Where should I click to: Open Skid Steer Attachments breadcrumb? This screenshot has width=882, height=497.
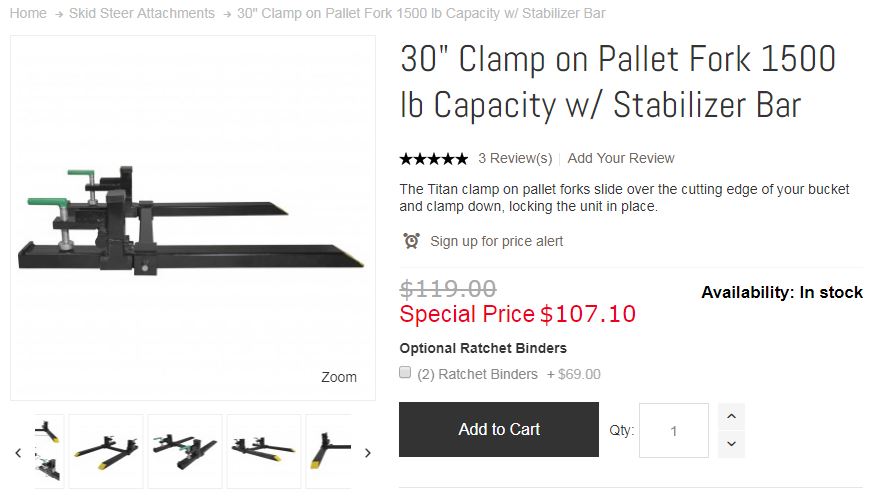(x=142, y=13)
